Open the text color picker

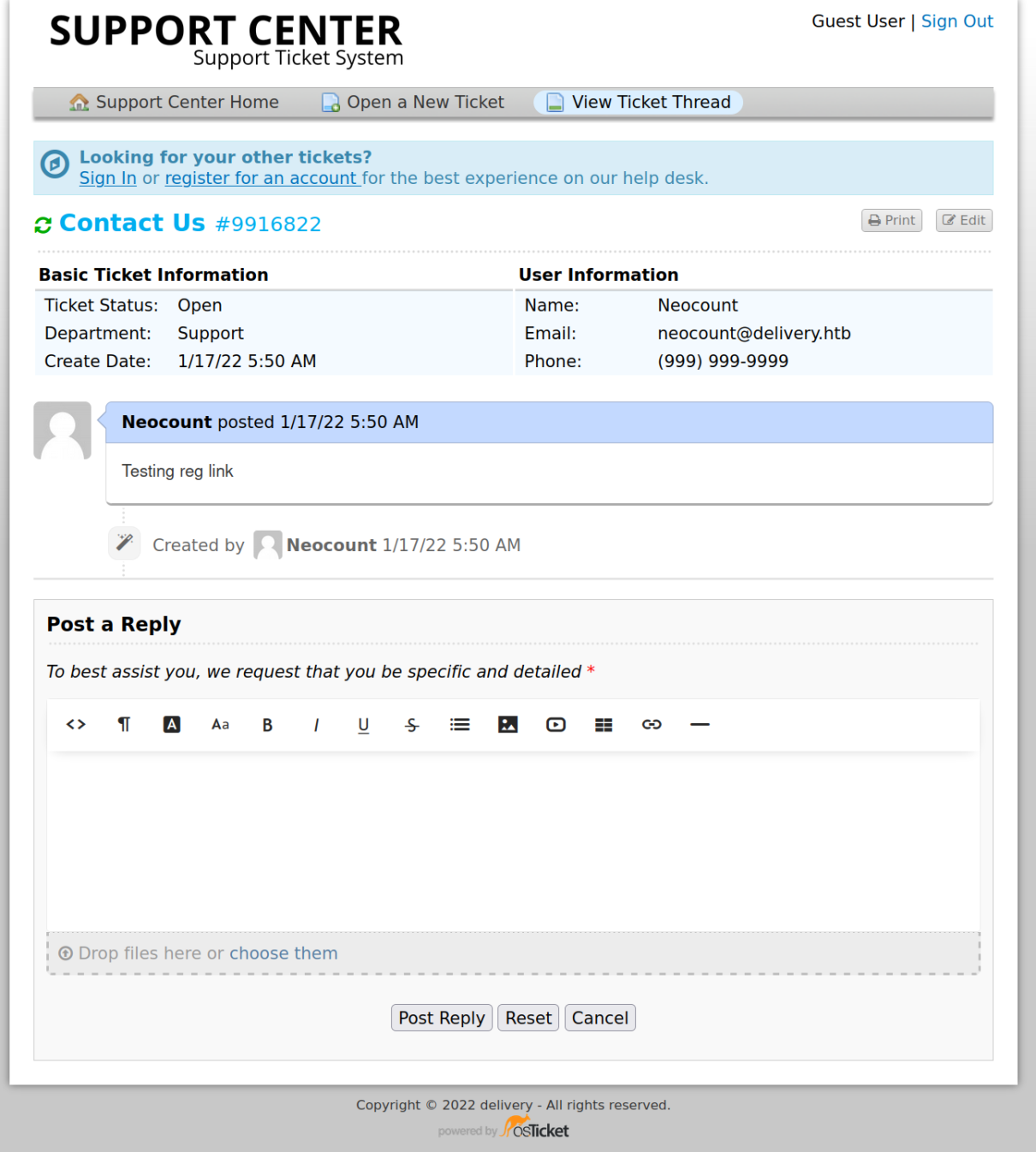pyautogui.click(x=172, y=725)
